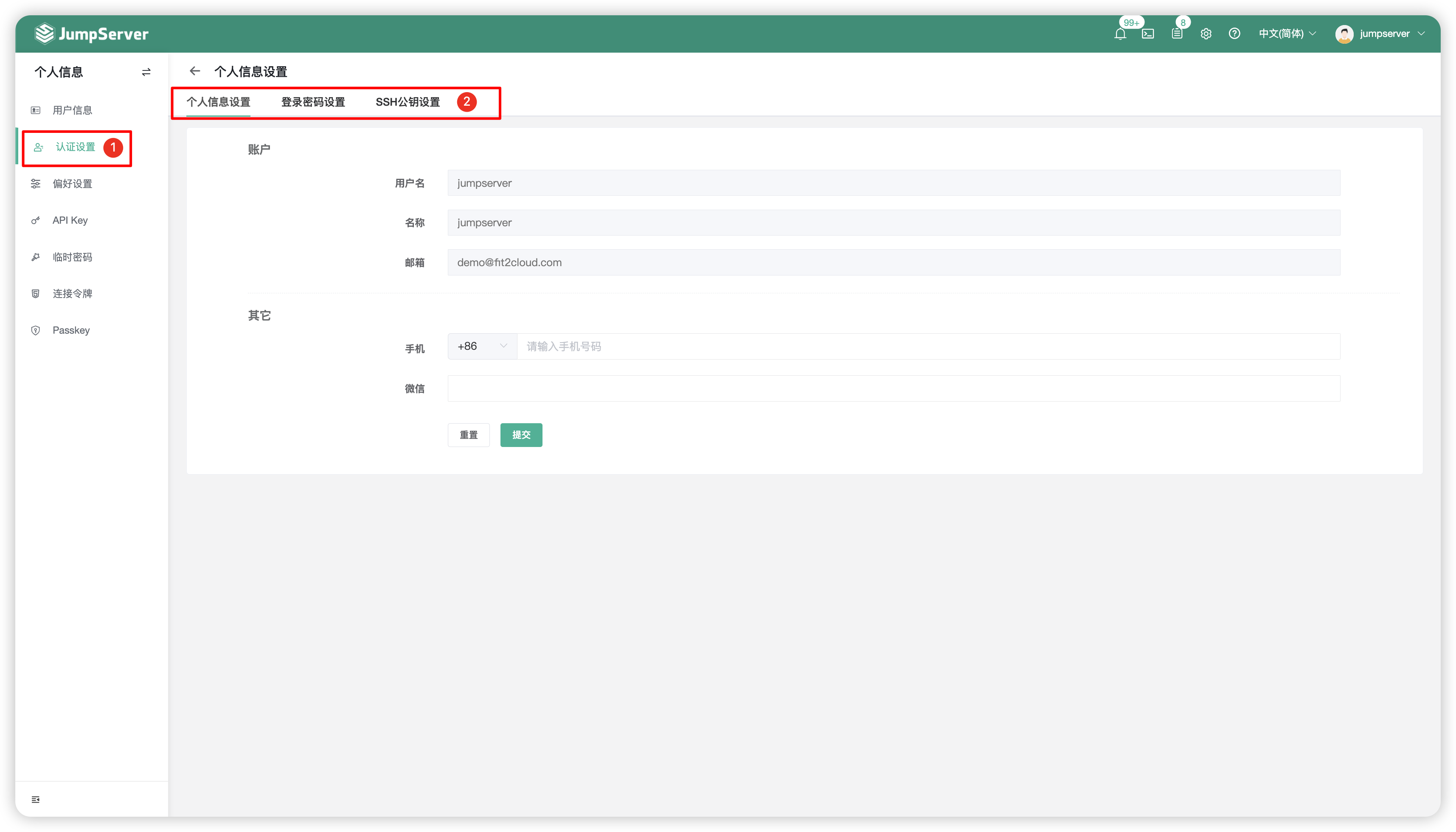The height and width of the screenshot is (832, 1456).
Task: Open the notifications bell icon
Action: pyautogui.click(x=1120, y=34)
